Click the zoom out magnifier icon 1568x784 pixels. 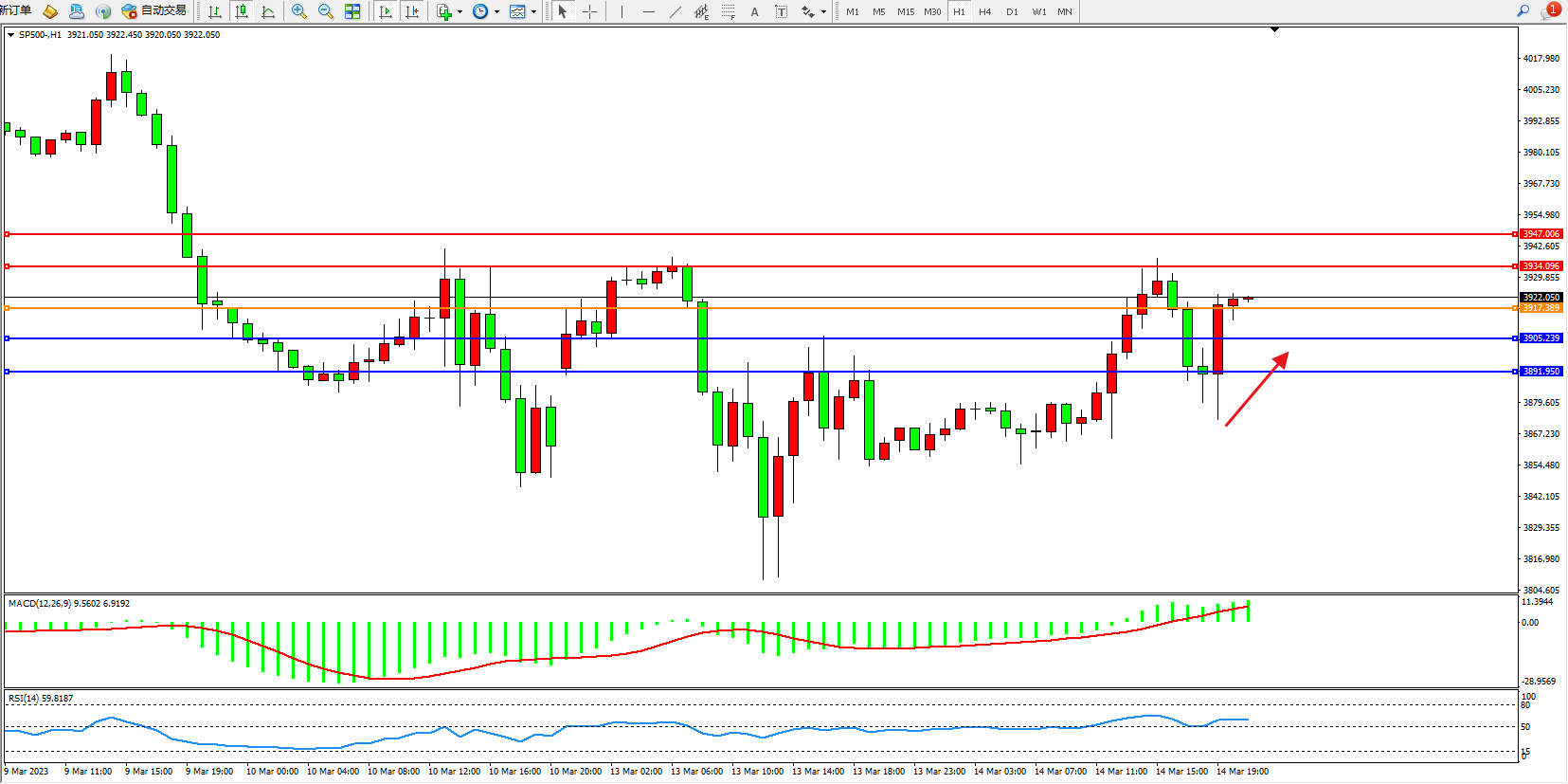(x=326, y=11)
